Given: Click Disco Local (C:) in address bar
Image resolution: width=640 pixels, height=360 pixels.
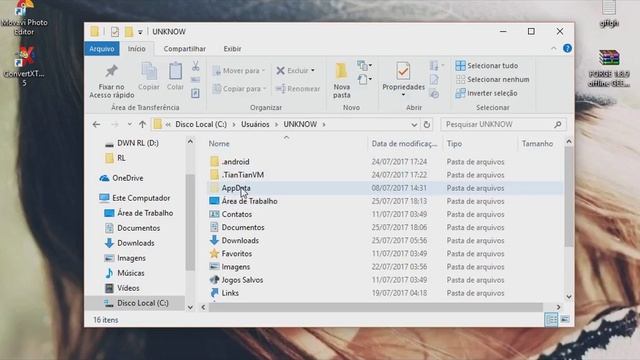Looking at the screenshot, I should pos(201,124).
